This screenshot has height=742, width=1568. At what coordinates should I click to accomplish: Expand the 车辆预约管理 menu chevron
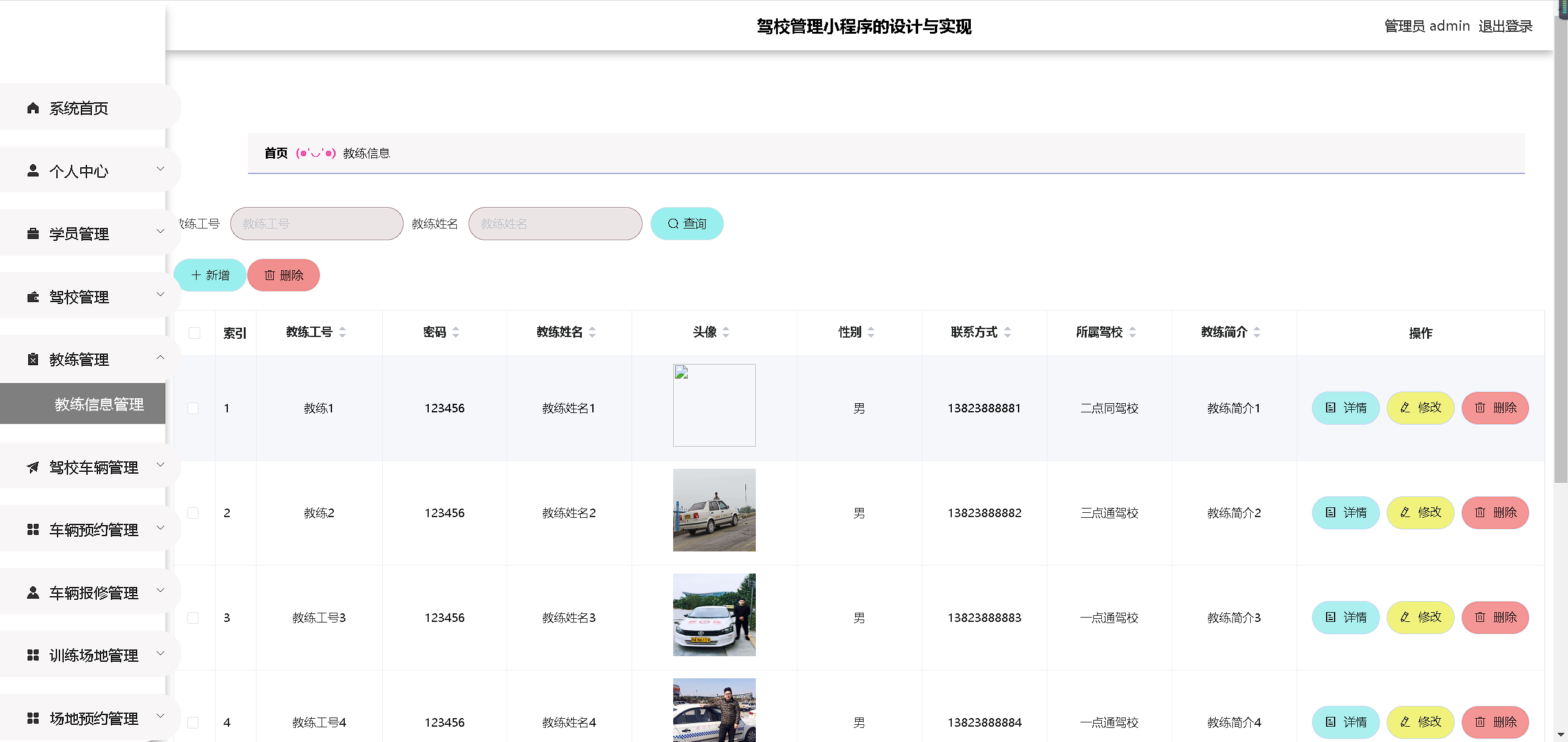160,528
